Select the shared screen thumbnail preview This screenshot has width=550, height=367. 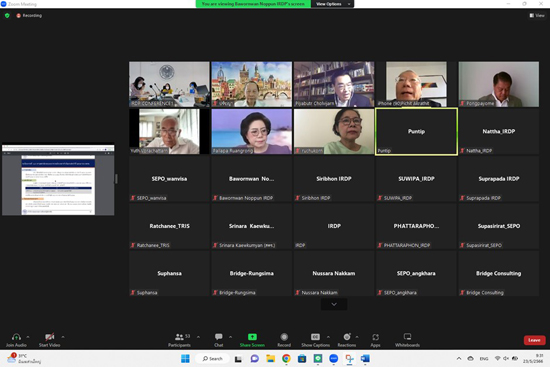click(58, 180)
